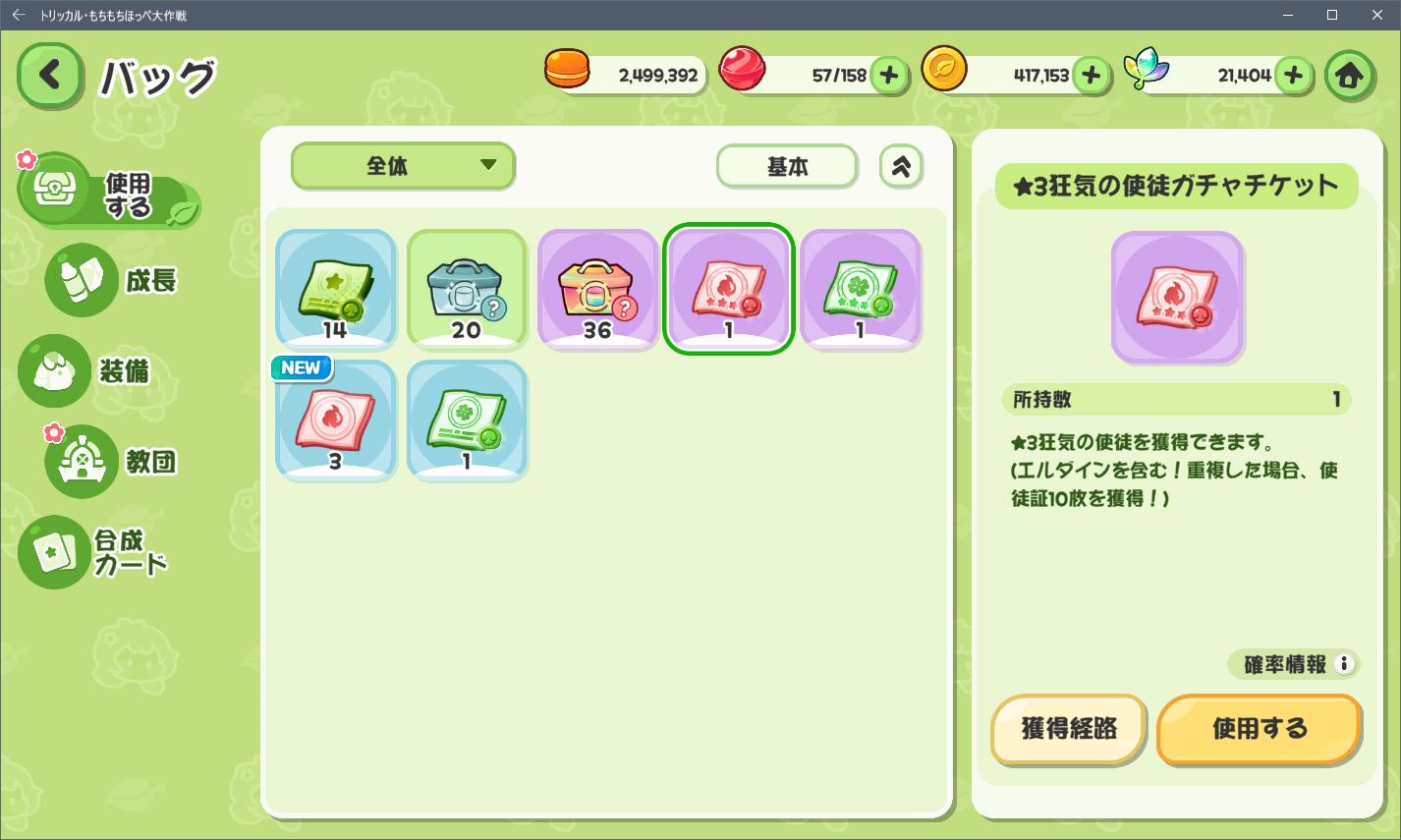Screen dimensions: 1401x840
Task: Go back with the green arrow button
Action: click(50, 75)
